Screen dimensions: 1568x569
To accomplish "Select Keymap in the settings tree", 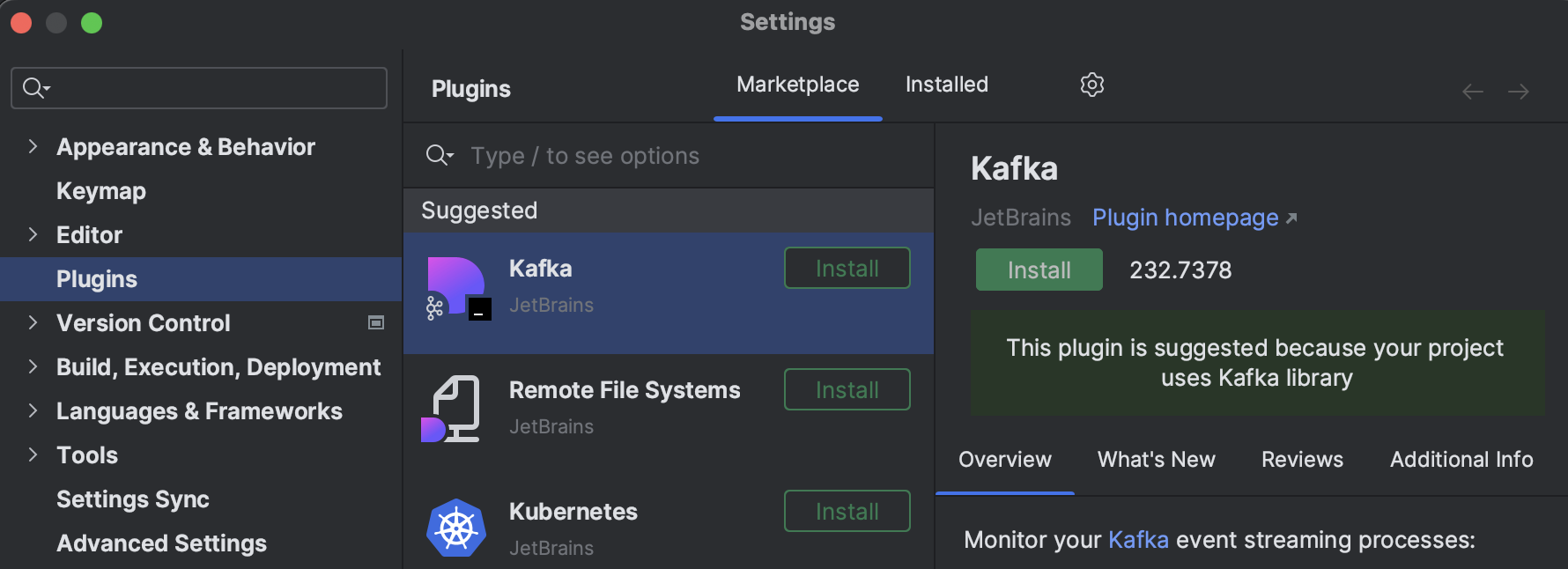I will point(101,191).
